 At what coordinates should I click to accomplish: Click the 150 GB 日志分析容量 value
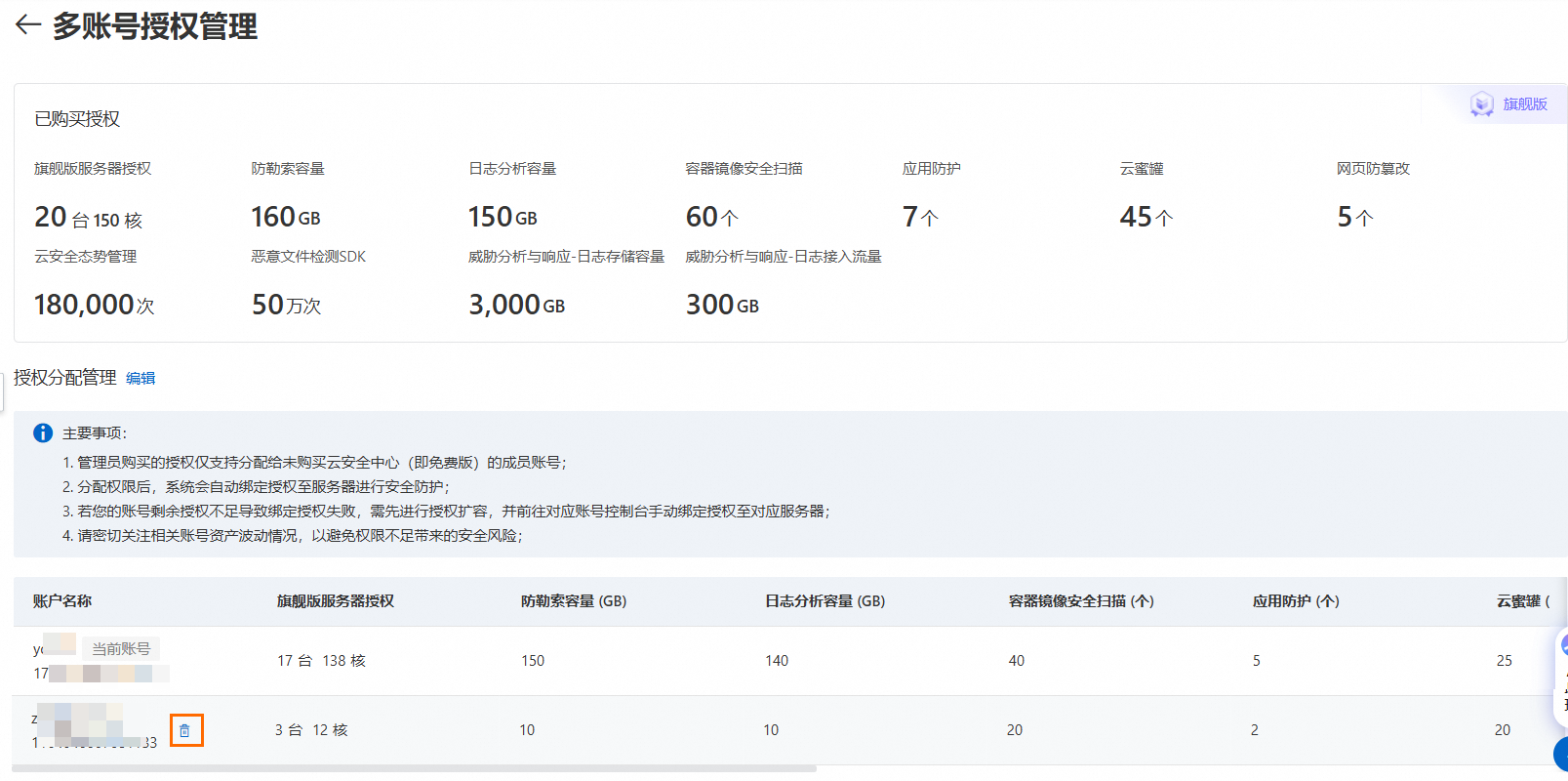coord(503,218)
